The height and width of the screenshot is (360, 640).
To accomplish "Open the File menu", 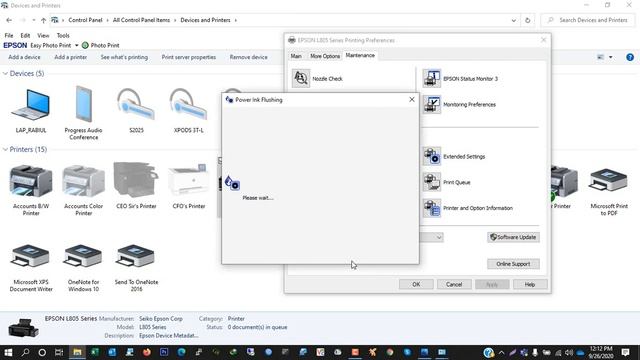I will (x=9, y=36).
